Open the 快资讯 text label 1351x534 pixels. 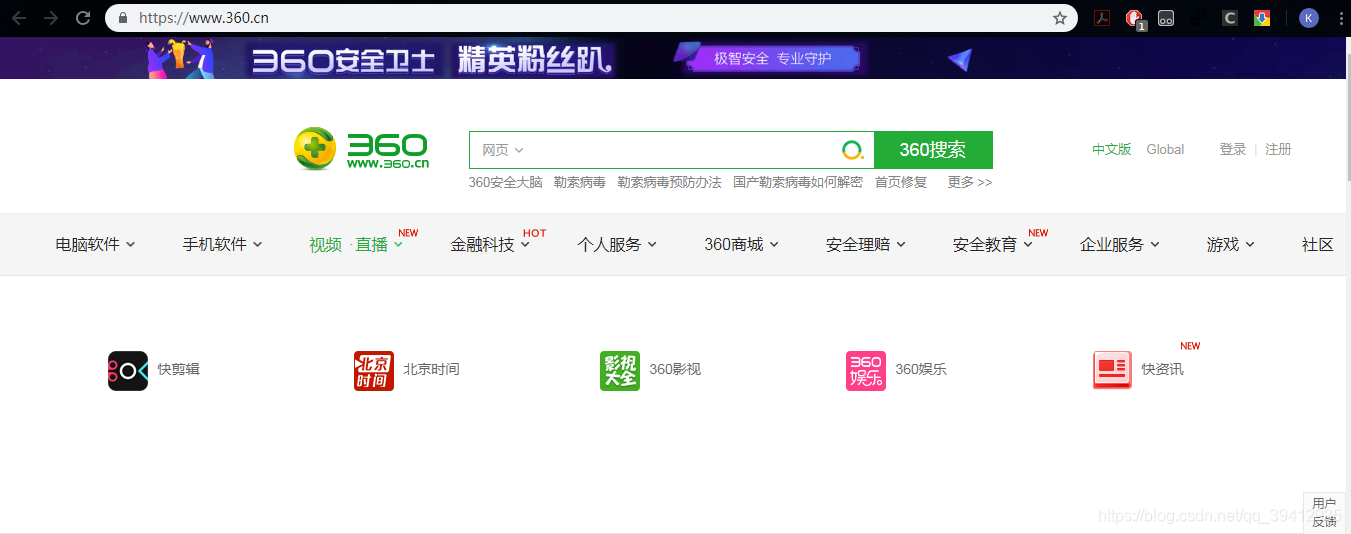click(1162, 369)
